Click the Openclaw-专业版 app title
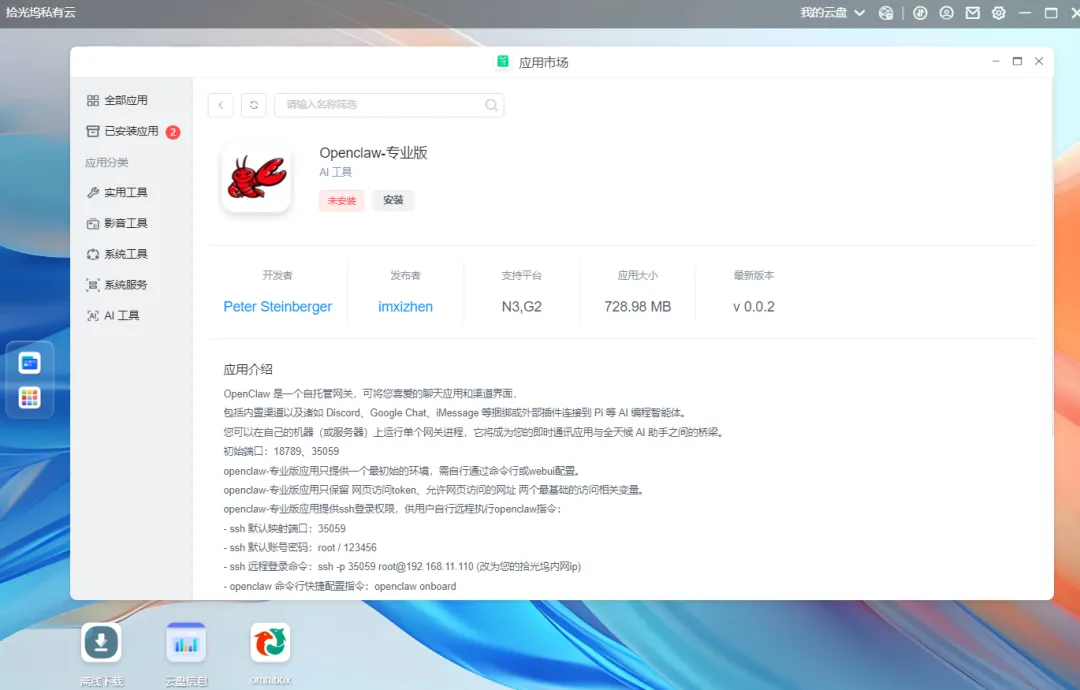Image resolution: width=1080 pixels, height=690 pixels. pos(373,153)
